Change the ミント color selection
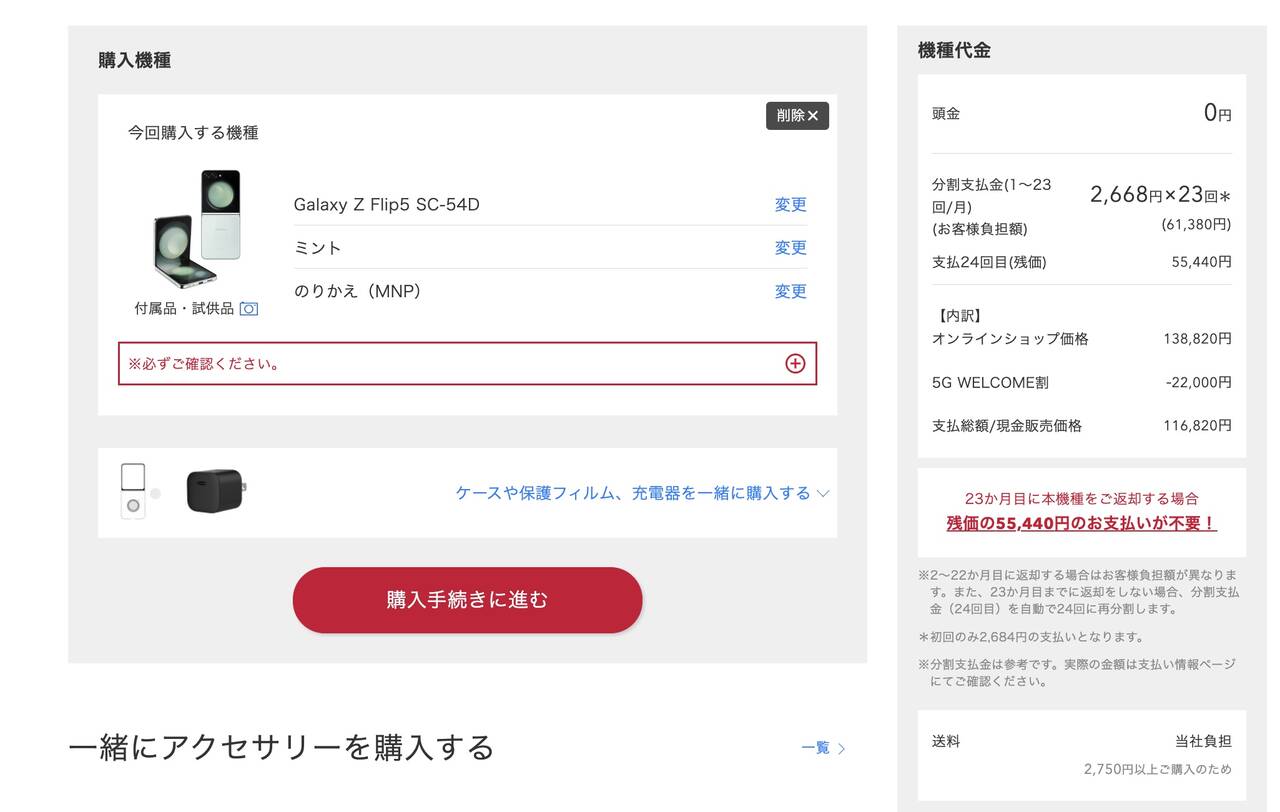The width and height of the screenshot is (1280, 812). tap(790, 248)
